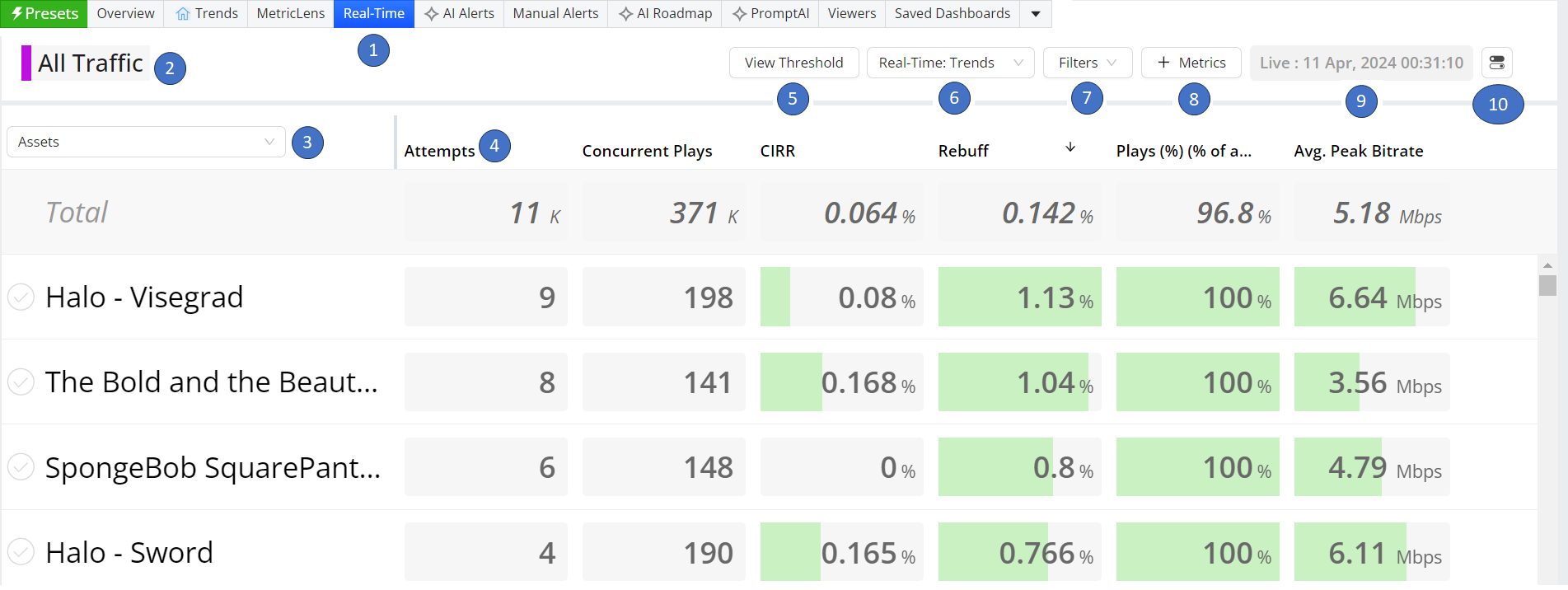Click the sparkle icon beside AI Alerts

[431, 14]
